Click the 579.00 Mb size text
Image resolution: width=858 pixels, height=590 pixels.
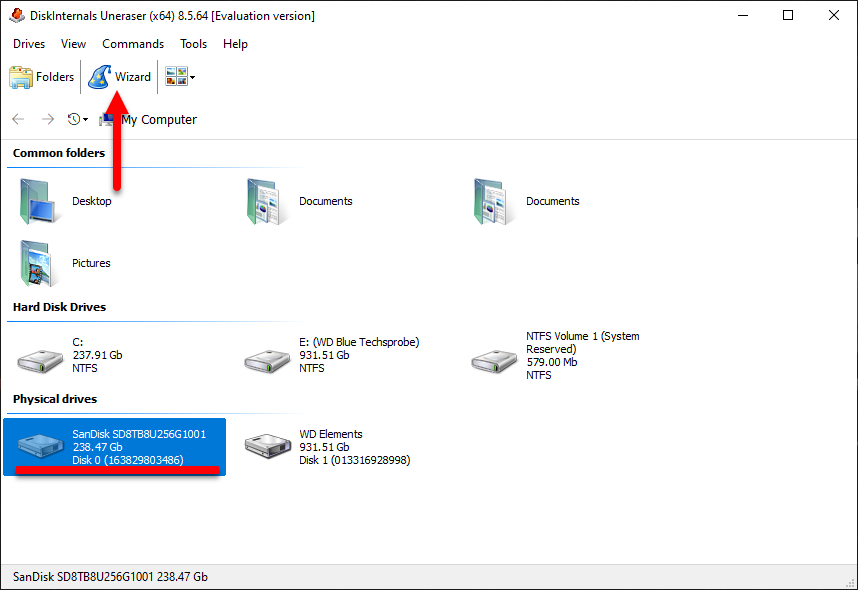[552, 362]
